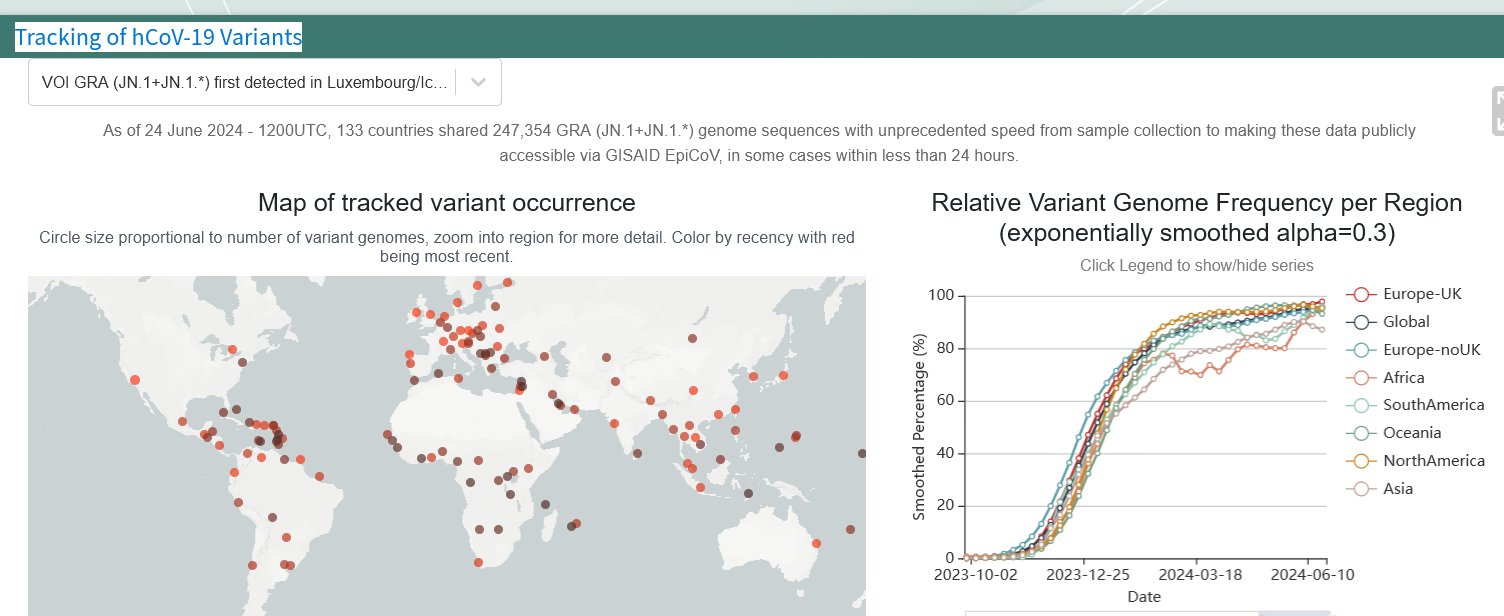Click the Relative Variant Genome Frequency chart title
Image resolution: width=1504 pixels, height=616 pixels.
pyautogui.click(x=1196, y=218)
